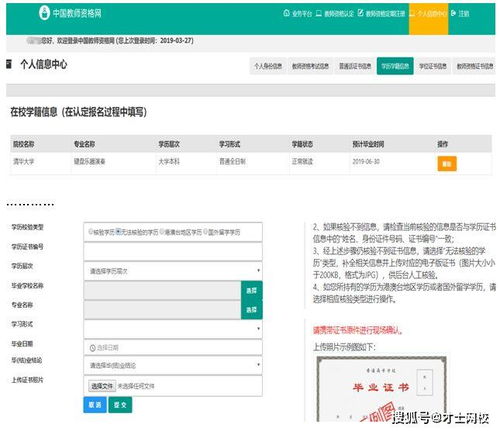Click the 学历证书编号 input field
500x431 pixels.
[173, 251]
